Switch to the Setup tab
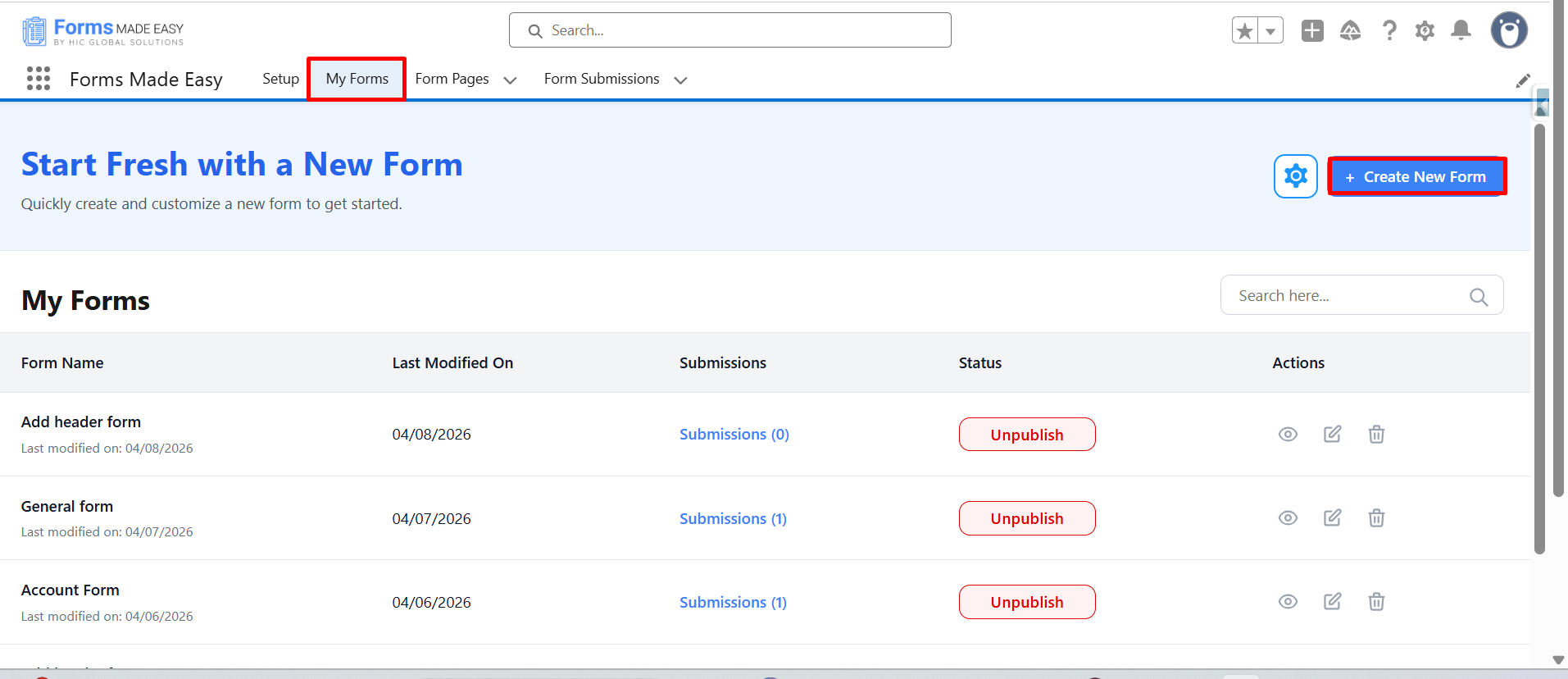The width and height of the screenshot is (1568, 679). click(x=280, y=79)
